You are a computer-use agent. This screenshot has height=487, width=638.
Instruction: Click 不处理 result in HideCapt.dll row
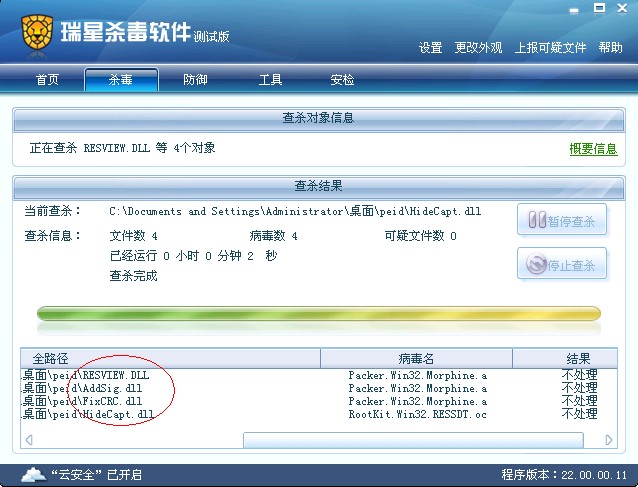[579, 414]
